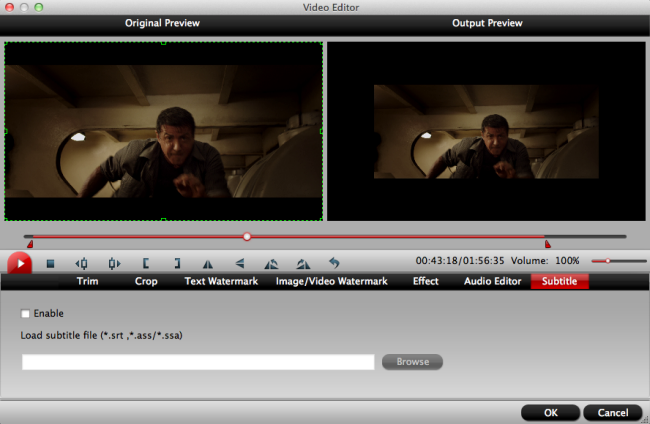Go to the Effect tab
This screenshot has height=424, width=650.
click(x=425, y=281)
